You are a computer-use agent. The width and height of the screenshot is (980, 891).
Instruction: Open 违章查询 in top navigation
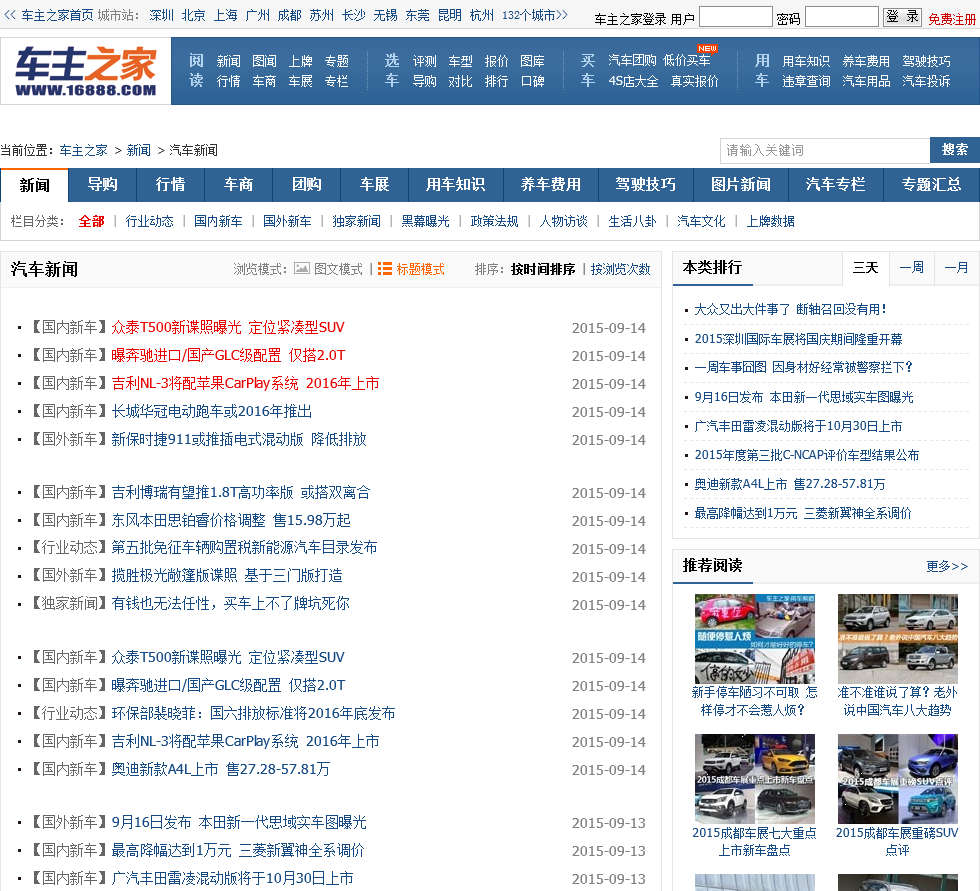pyautogui.click(x=806, y=81)
